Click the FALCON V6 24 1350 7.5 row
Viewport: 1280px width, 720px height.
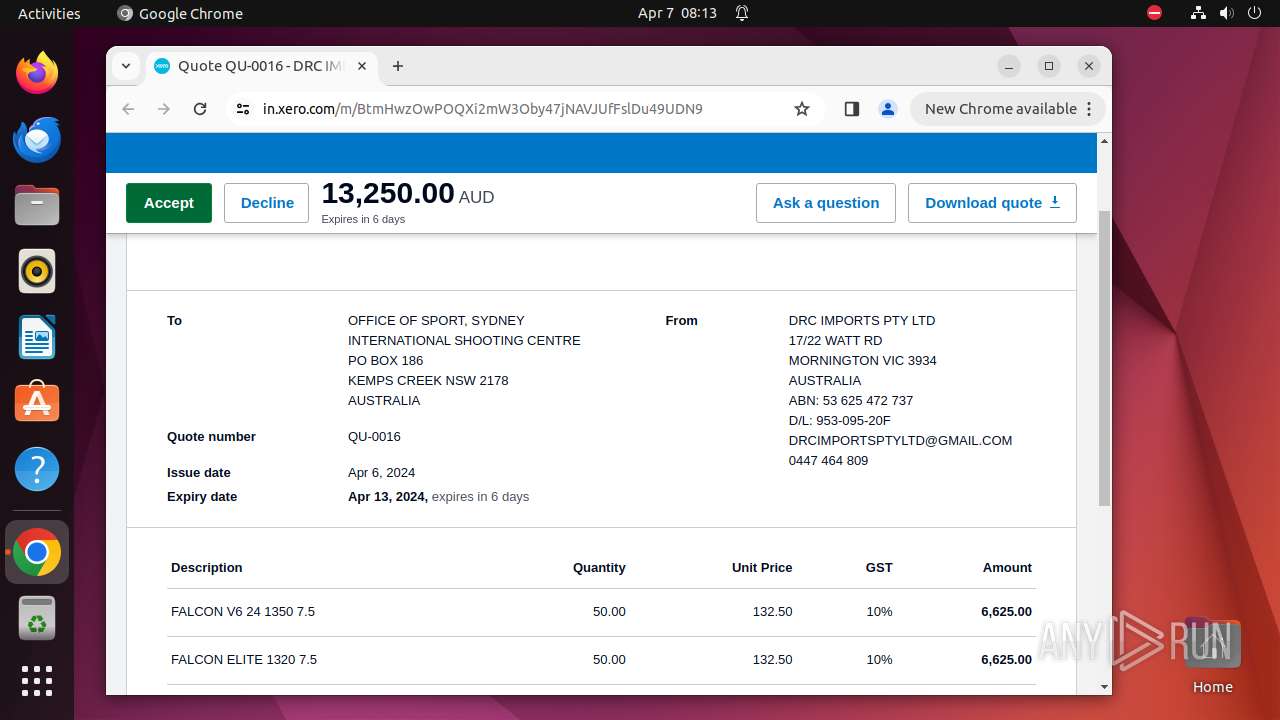point(601,612)
